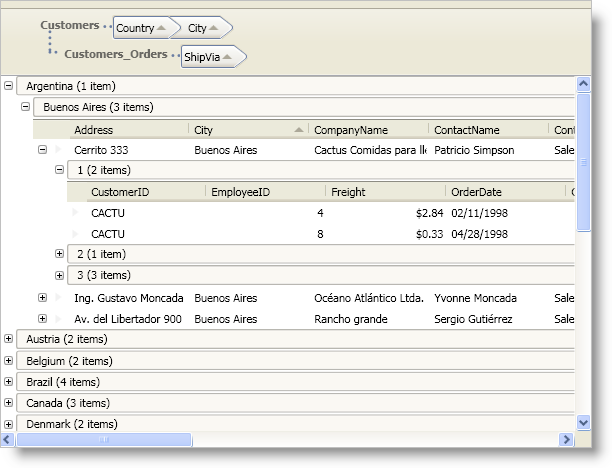612x468 pixels.
Task: Collapse the Cerrito 333 customer row
Action: pyautogui.click(x=42, y=150)
